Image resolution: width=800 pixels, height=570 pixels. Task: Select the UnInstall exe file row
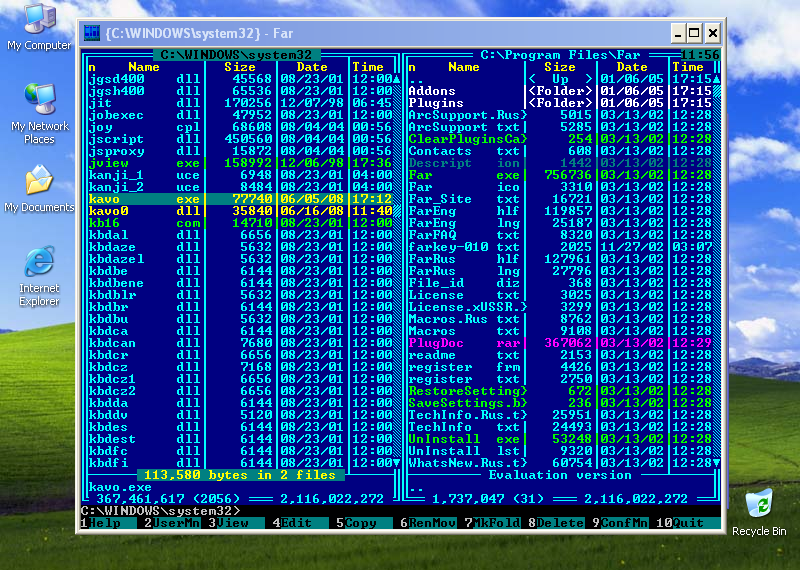click(x=560, y=439)
